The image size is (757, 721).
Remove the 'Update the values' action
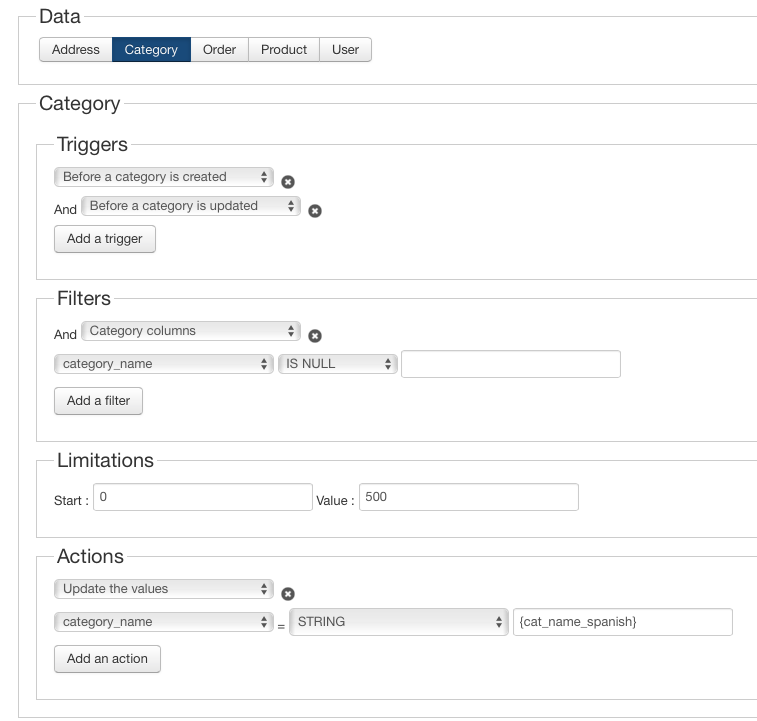pos(288,594)
